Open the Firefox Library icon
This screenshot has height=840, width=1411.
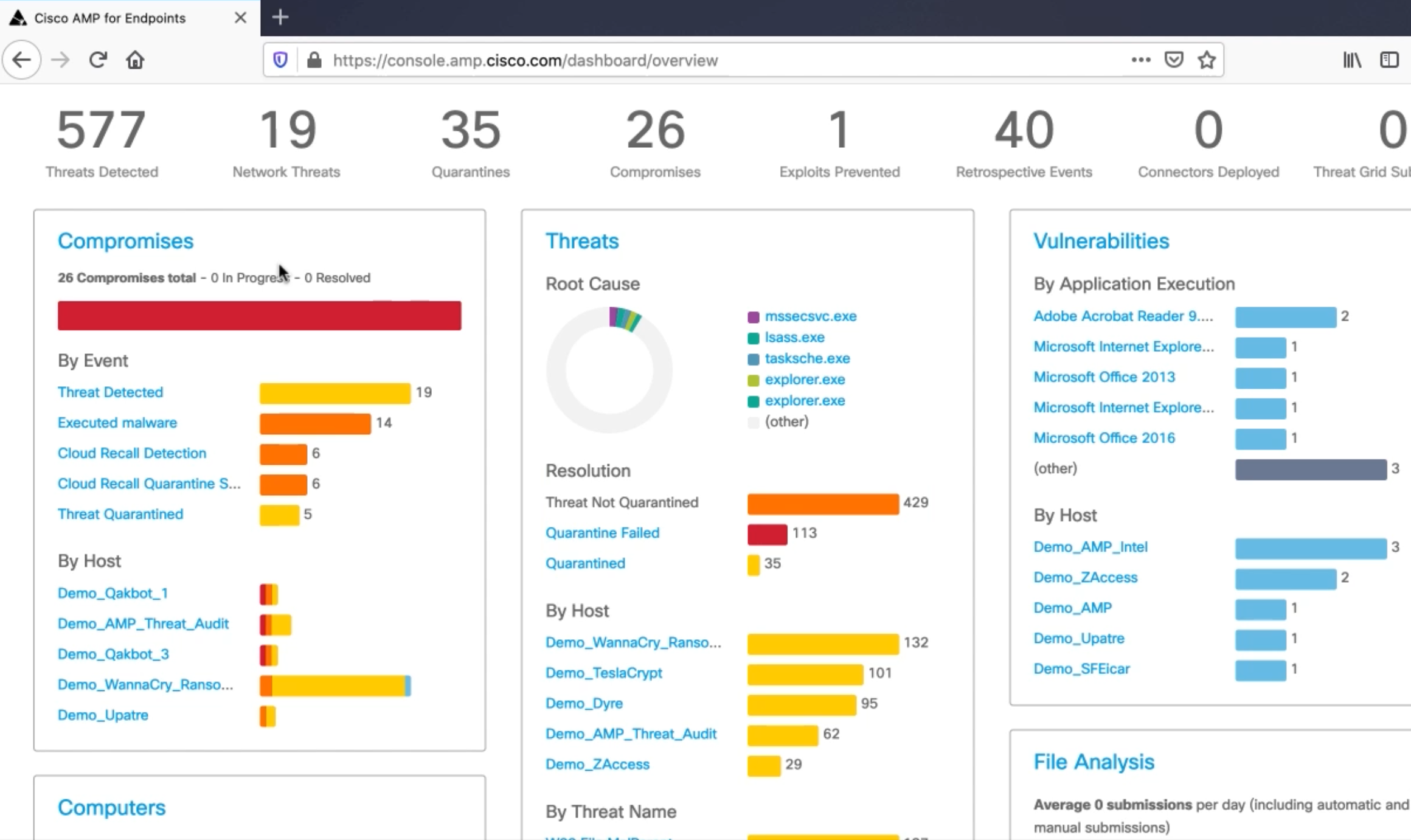tap(1352, 60)
